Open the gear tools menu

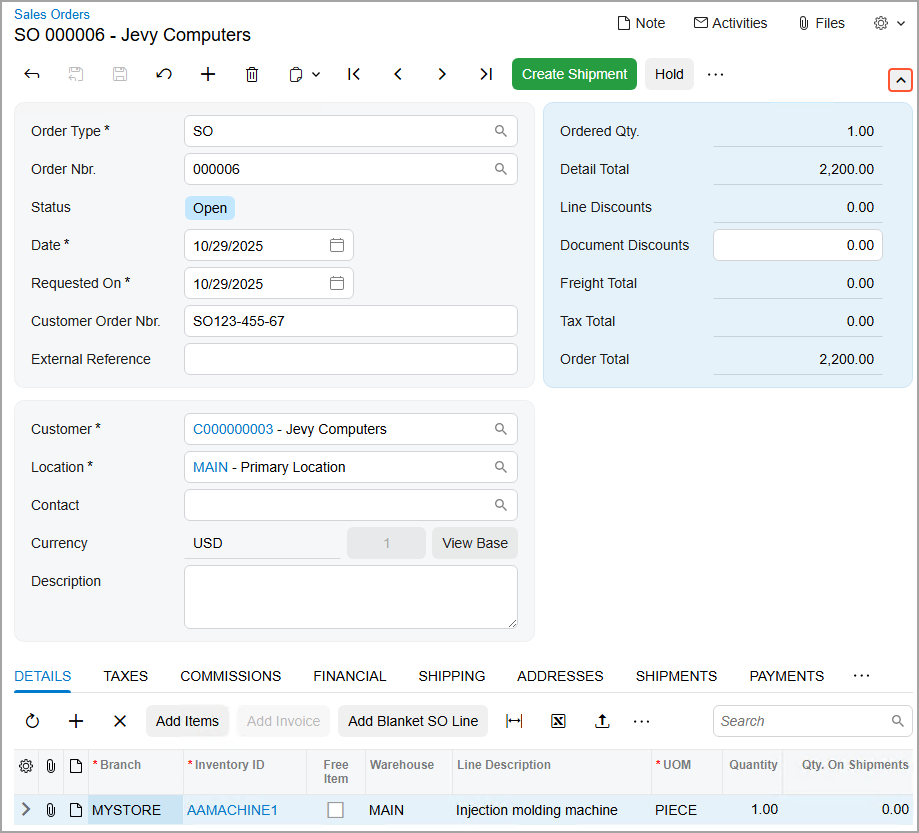click(889, 23)
